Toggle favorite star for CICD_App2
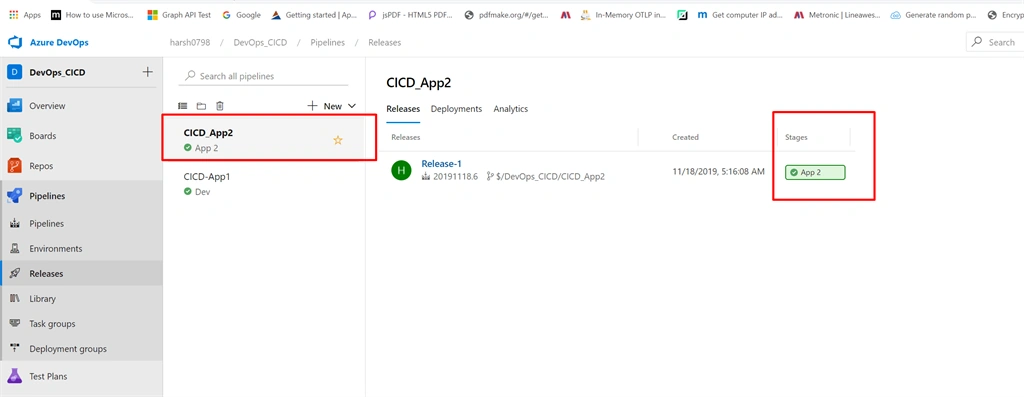 click(338, 140)
